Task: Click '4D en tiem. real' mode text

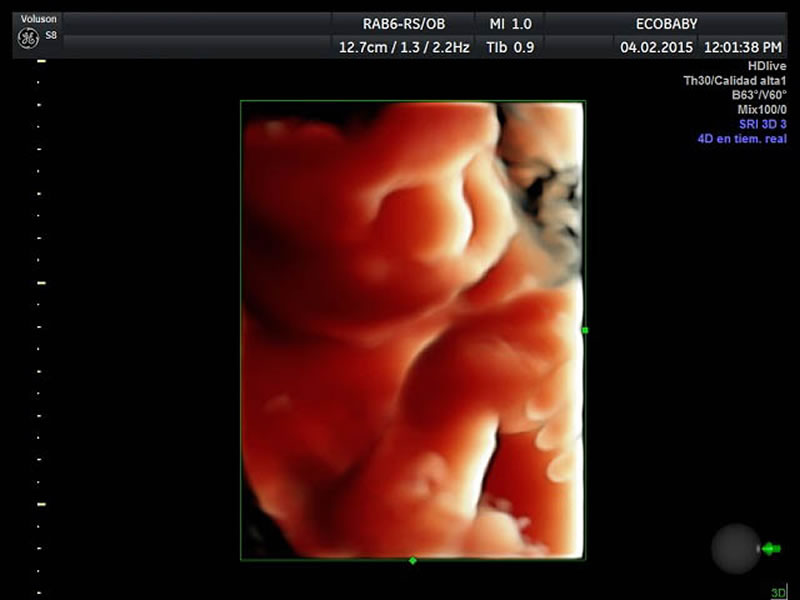Action: tap(741, 139)
